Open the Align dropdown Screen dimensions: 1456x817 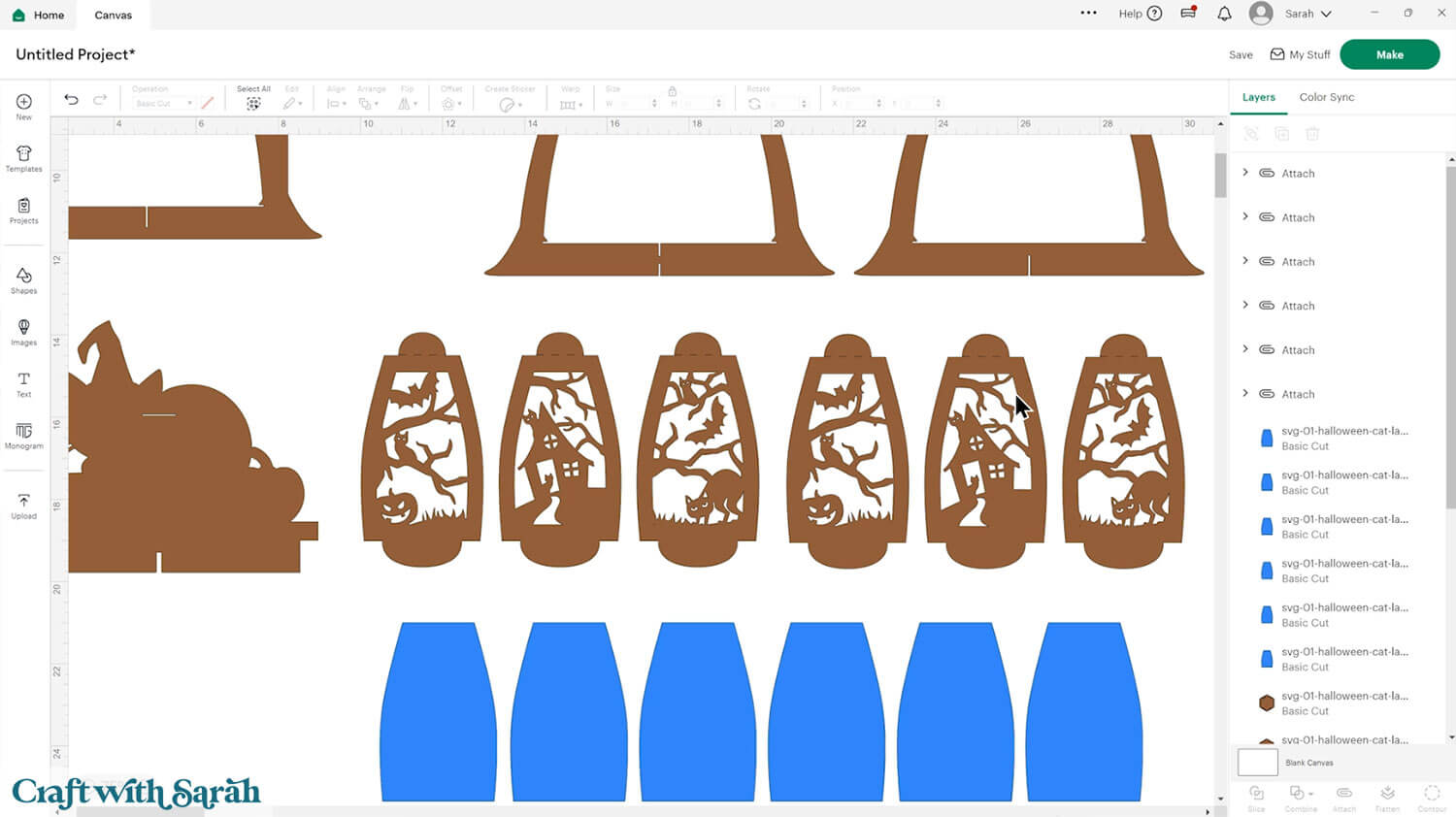tap(336, 103)
